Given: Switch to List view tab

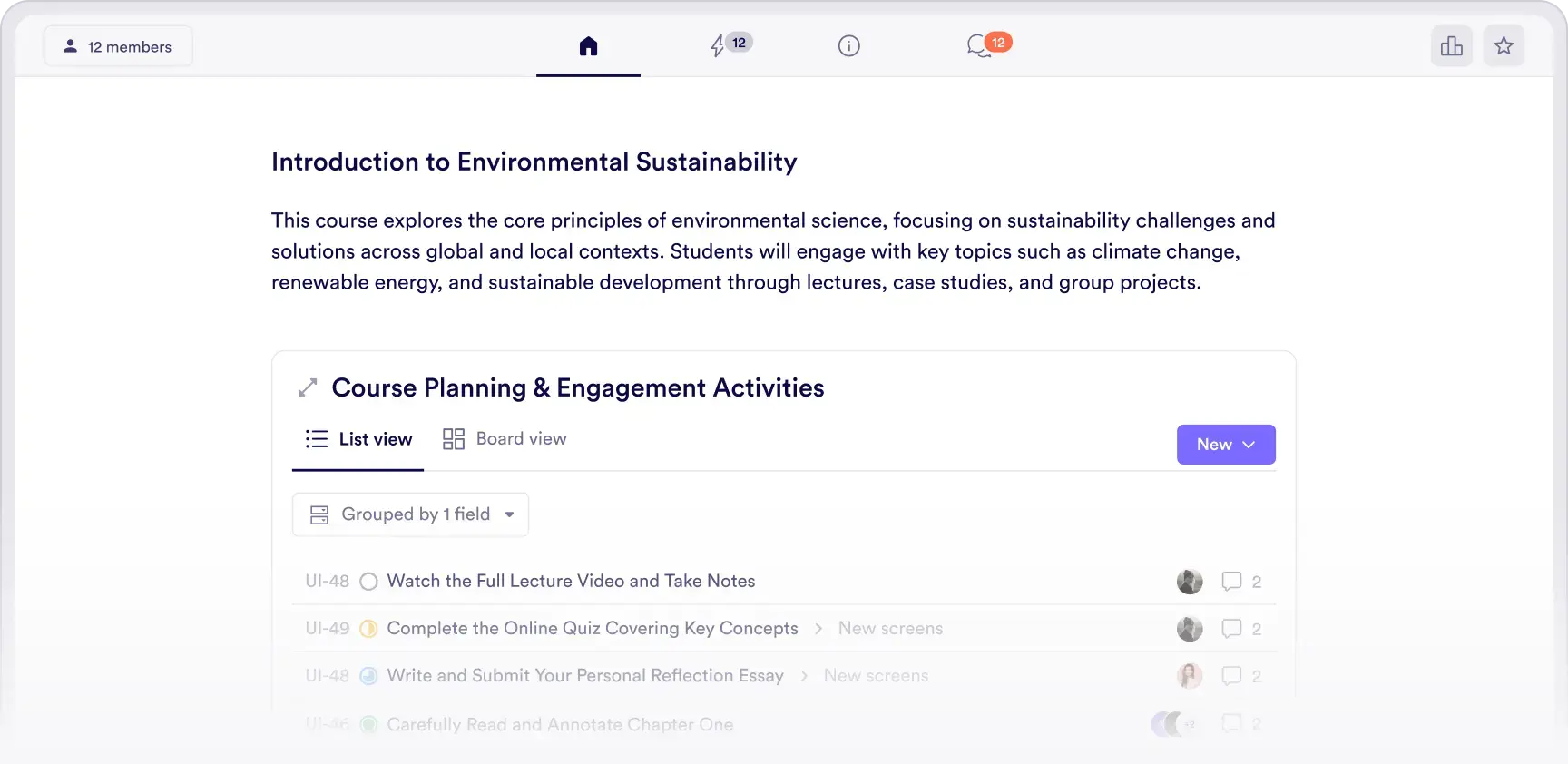Looking at the screenshot, I should click(x=358, y=439).
